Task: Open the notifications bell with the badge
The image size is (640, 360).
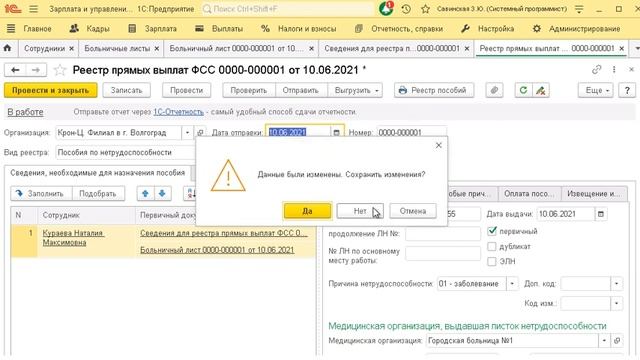Action: point(386,9)
